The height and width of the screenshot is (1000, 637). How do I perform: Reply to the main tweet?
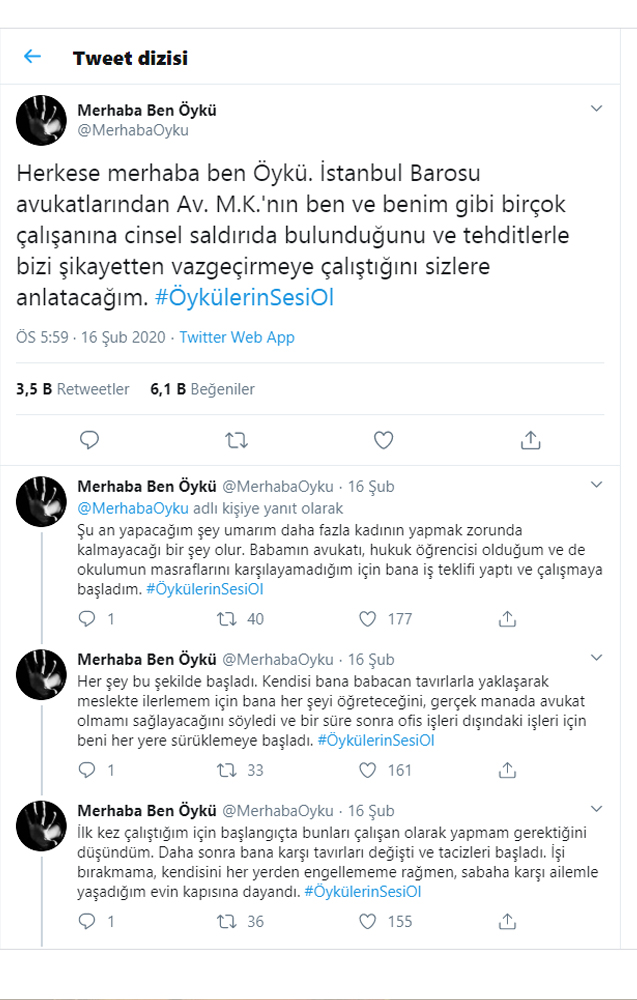(x=89, y=440)
